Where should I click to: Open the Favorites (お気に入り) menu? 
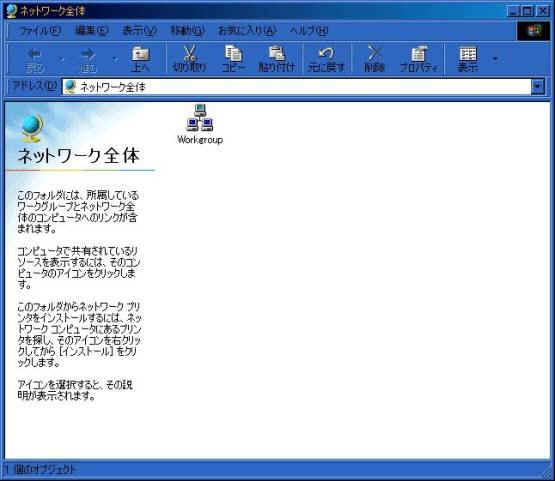click(x=247, y=31)
